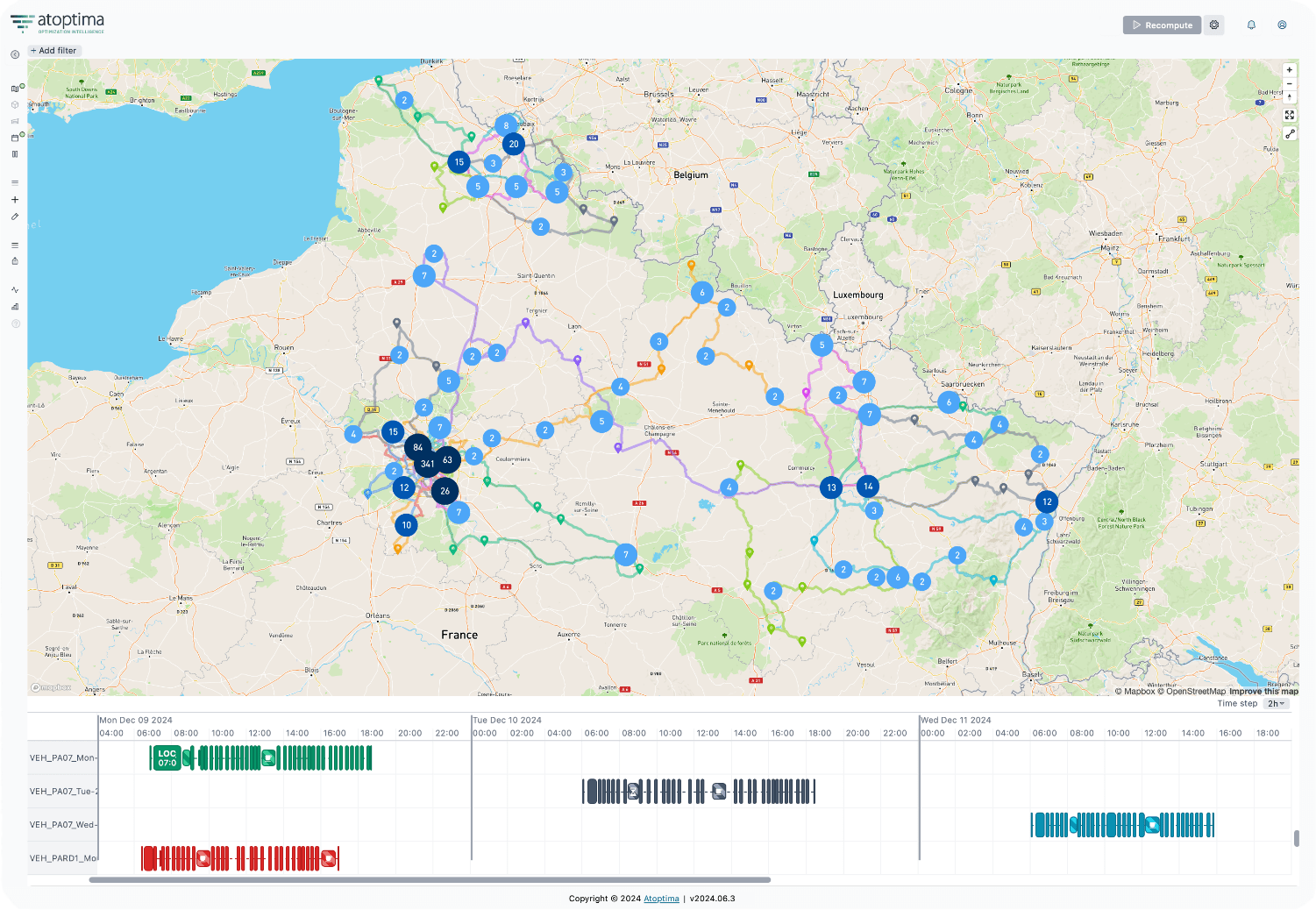Viewport: 1316px width, 910px height.
Task: Toggle the route line tool on map
Action: click(x=1289, y=134)
